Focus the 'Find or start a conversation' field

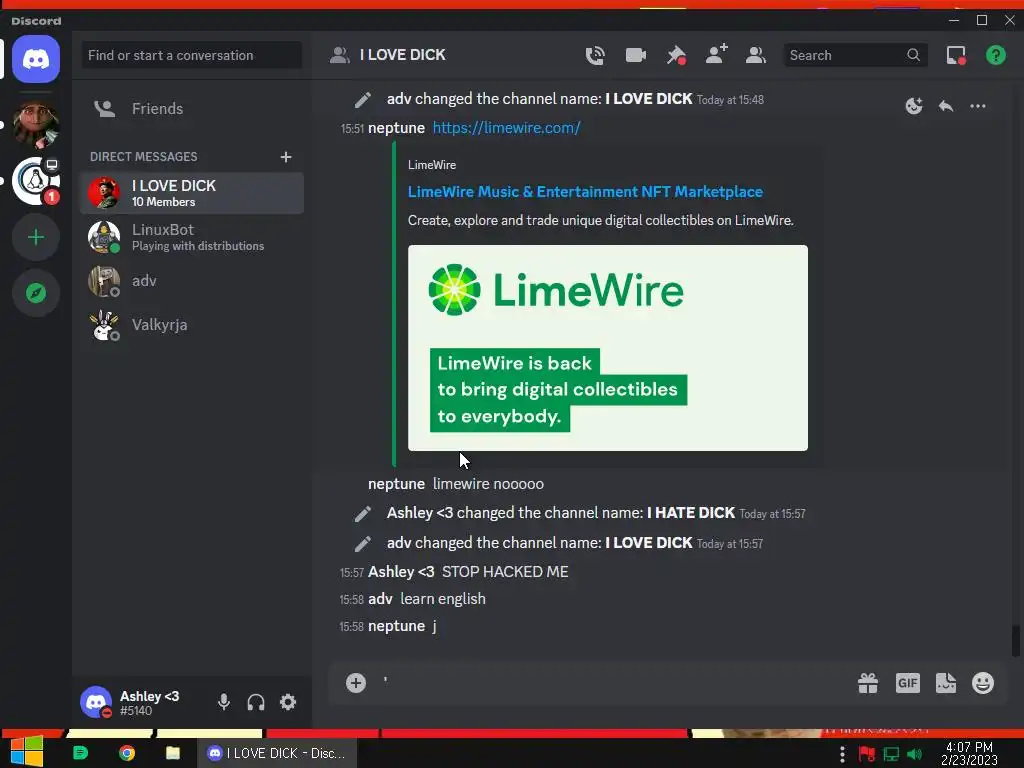point(191,56)
